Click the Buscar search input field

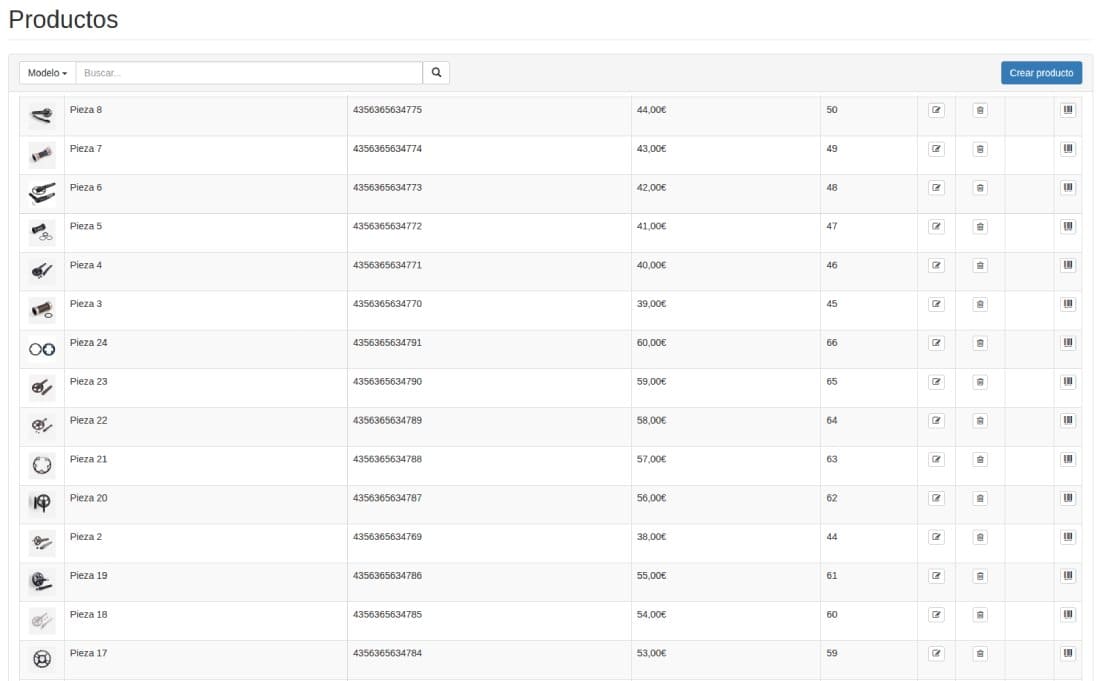pos(248,73)
